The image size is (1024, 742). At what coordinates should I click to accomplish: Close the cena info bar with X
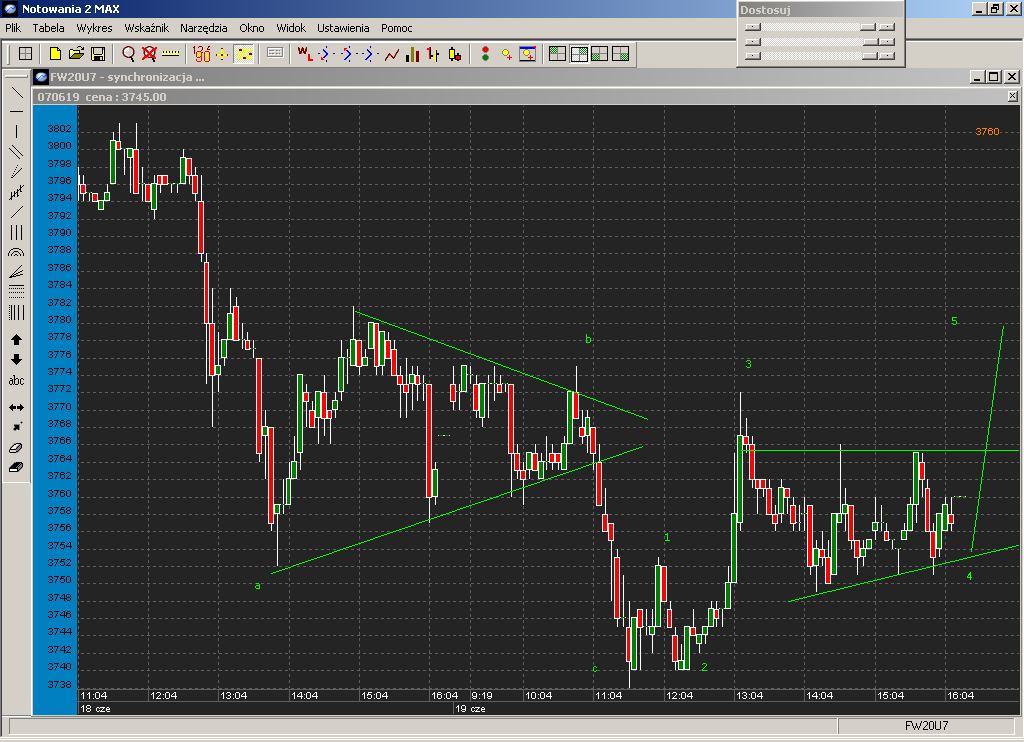[1012, 96]
